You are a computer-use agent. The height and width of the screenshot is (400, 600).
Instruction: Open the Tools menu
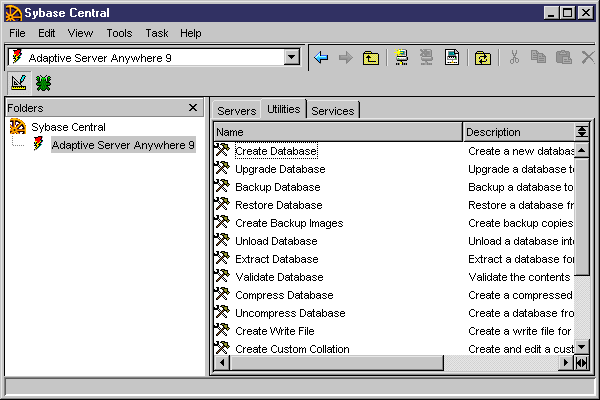pyautogui.click(x=119, y=33)
